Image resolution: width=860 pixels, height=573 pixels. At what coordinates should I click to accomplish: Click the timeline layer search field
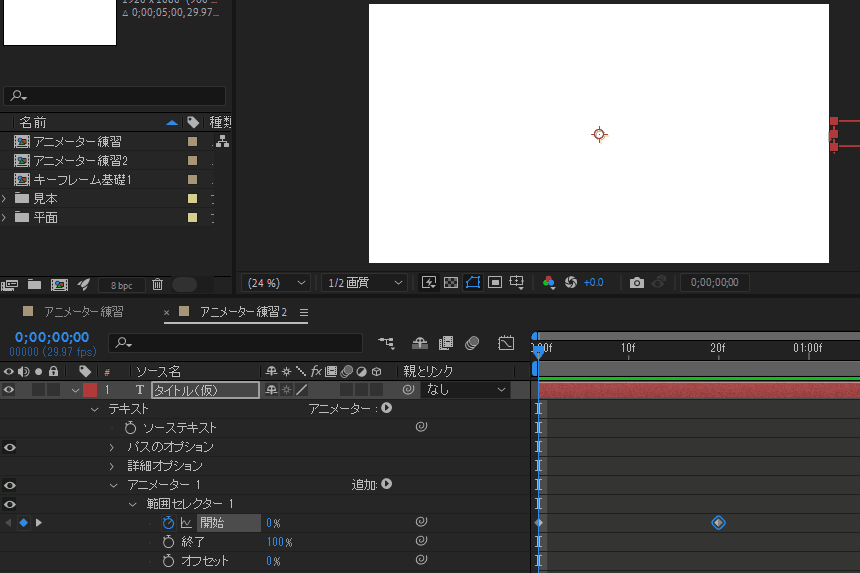tap(235, 343)
